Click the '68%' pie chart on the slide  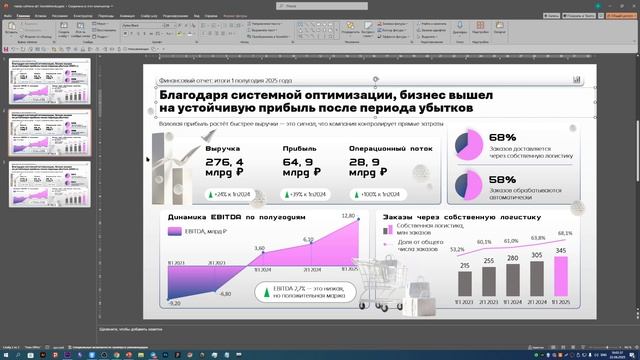[x=469, y=144]
